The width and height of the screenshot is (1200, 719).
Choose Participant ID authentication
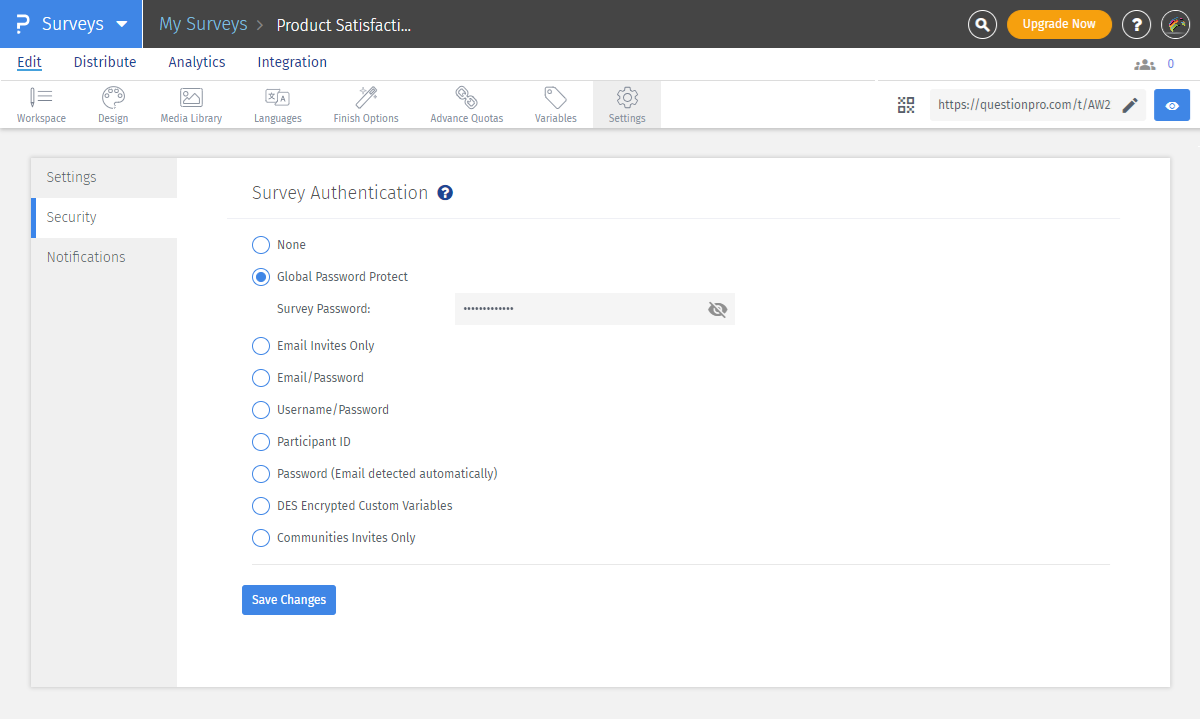click(260, 441)
